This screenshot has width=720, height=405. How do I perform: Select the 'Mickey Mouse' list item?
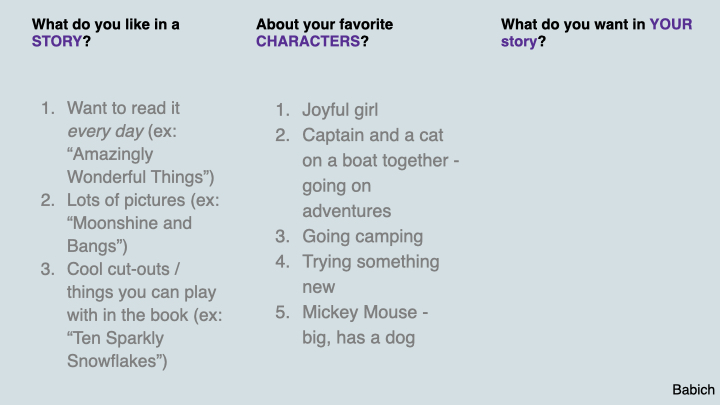coord(352,325)
